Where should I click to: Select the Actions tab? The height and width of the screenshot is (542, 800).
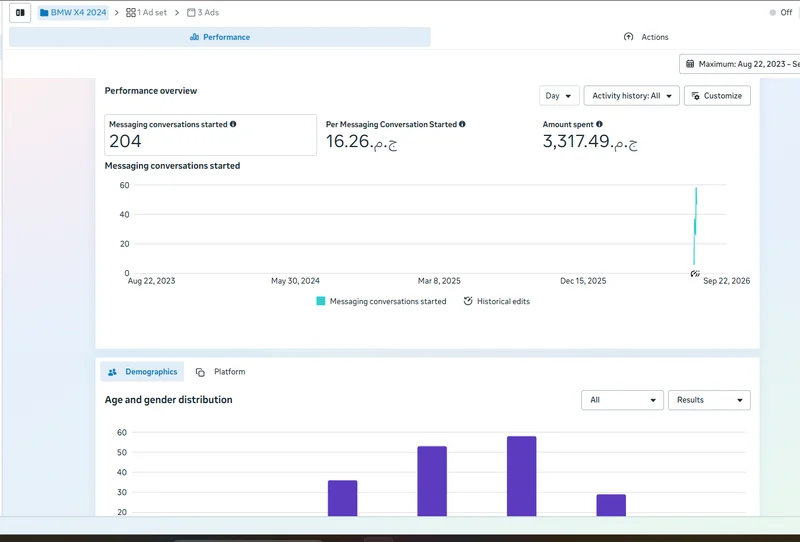(x=646, y=37)
